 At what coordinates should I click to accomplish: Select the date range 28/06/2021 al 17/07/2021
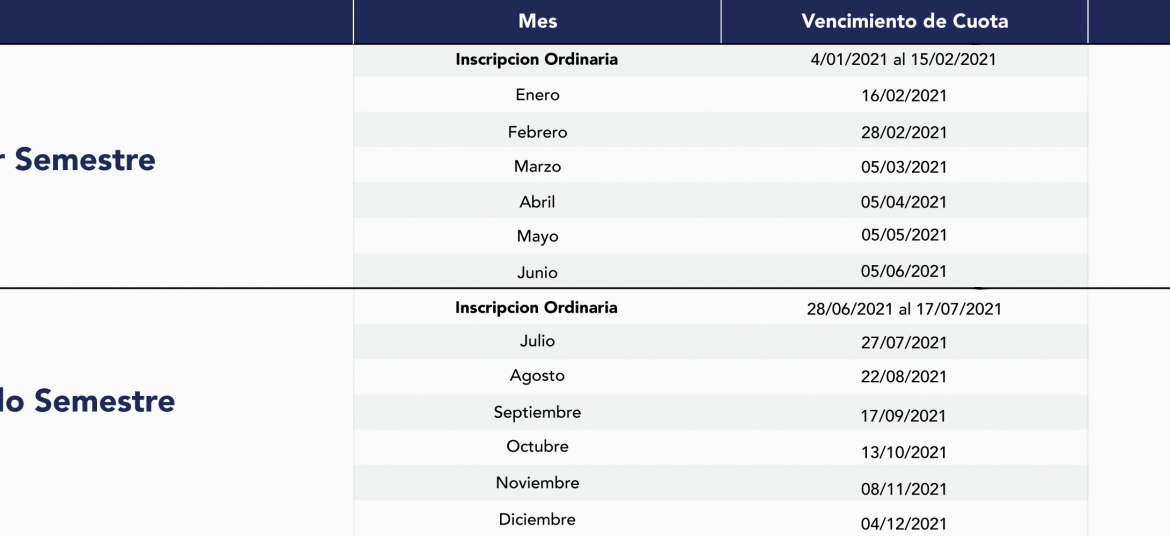(904, 308)
